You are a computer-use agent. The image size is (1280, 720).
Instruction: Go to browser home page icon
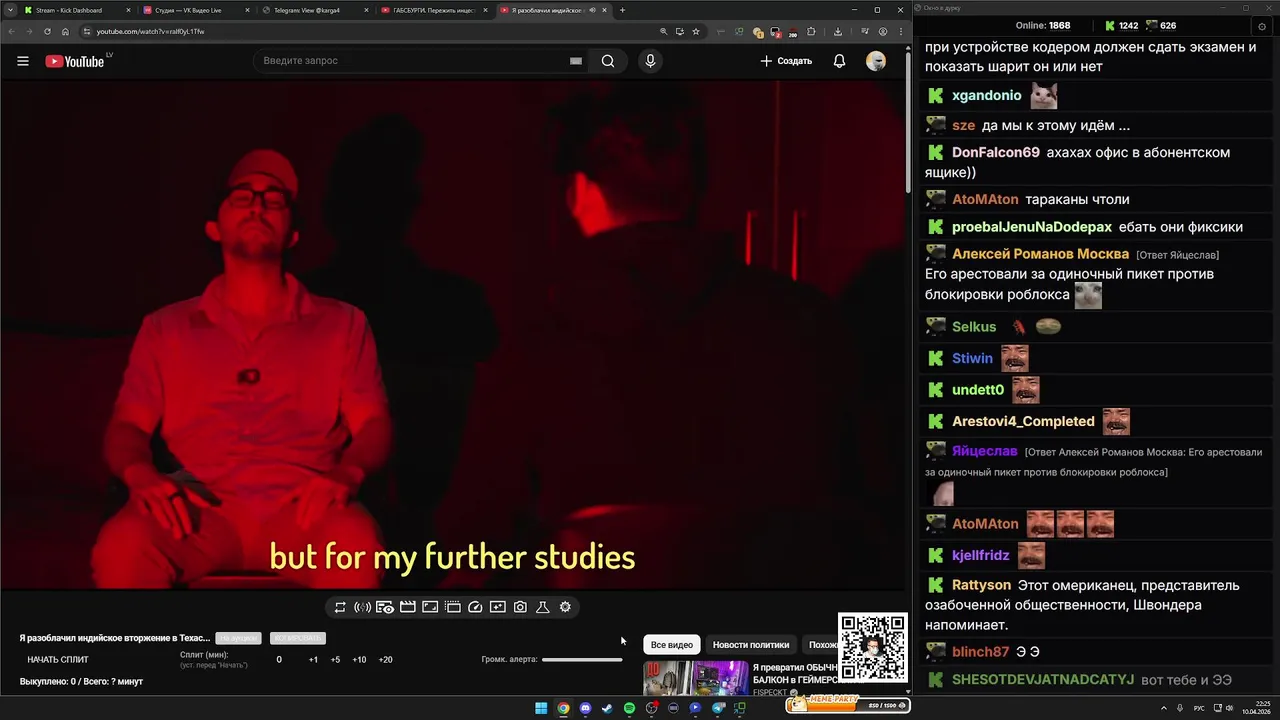point(66,31)
